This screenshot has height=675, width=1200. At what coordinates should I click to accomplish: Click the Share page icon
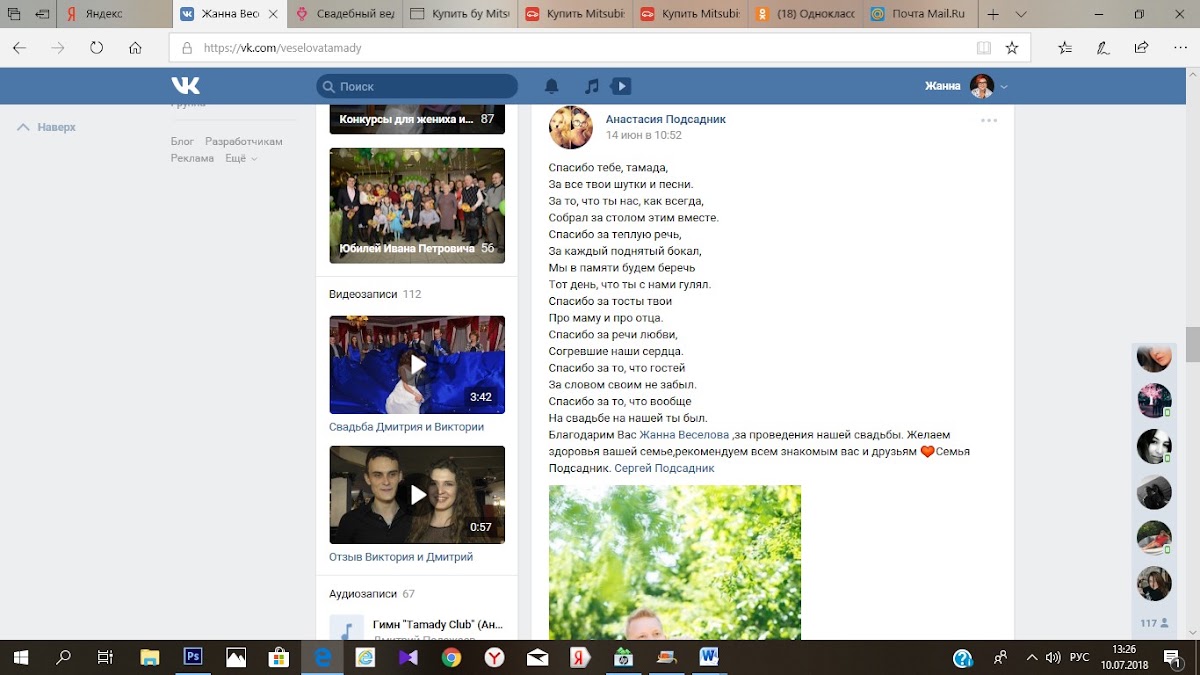point(1140,47)
